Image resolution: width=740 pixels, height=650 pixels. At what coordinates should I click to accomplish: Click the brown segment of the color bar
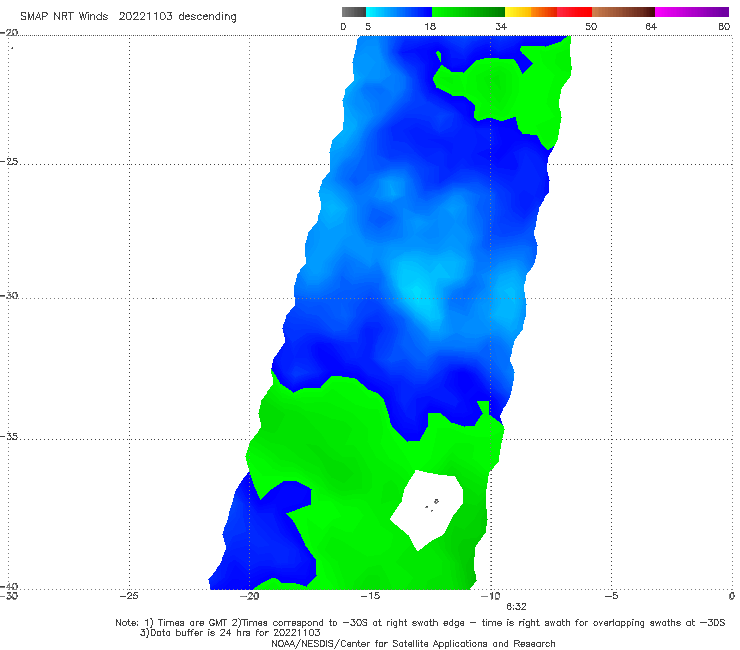623,12
